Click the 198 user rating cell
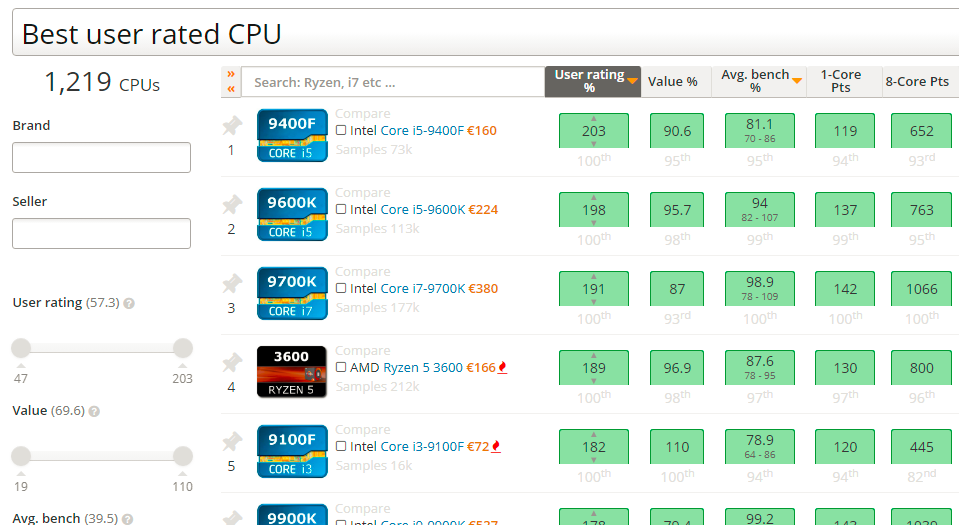959x525 pixels. point(594,209)
